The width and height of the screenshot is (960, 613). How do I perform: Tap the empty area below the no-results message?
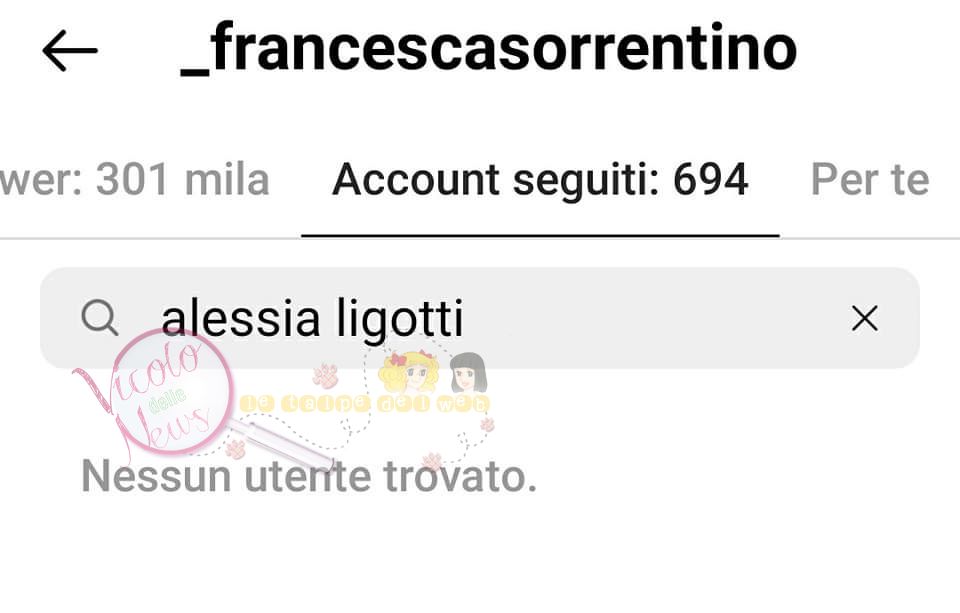(480, 557)
